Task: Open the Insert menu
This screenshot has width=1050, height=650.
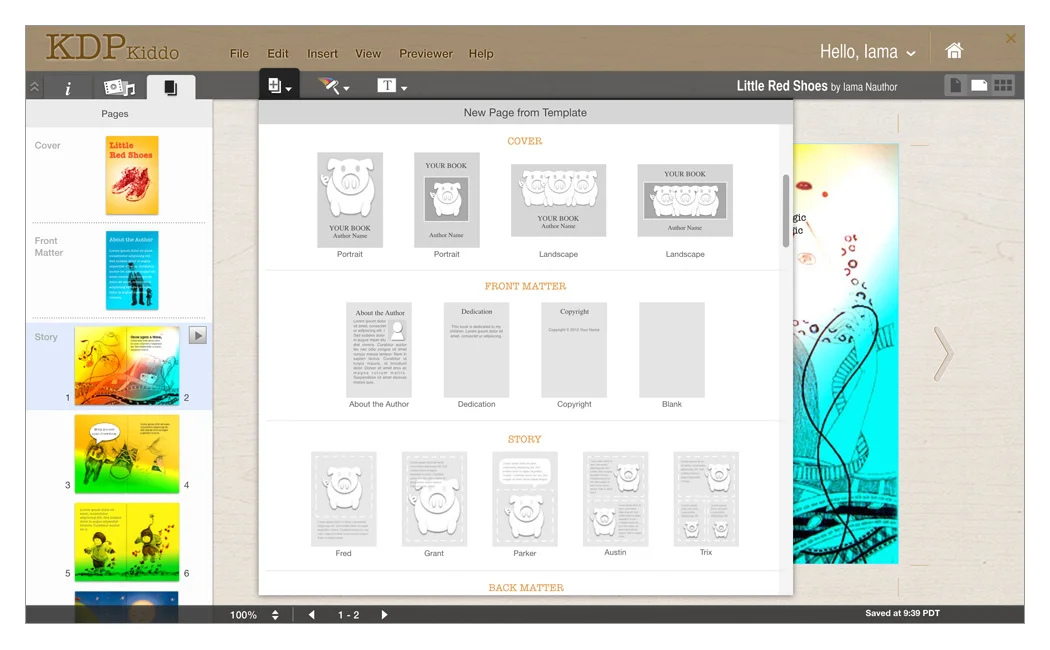Action: click(x=322, y=54)
